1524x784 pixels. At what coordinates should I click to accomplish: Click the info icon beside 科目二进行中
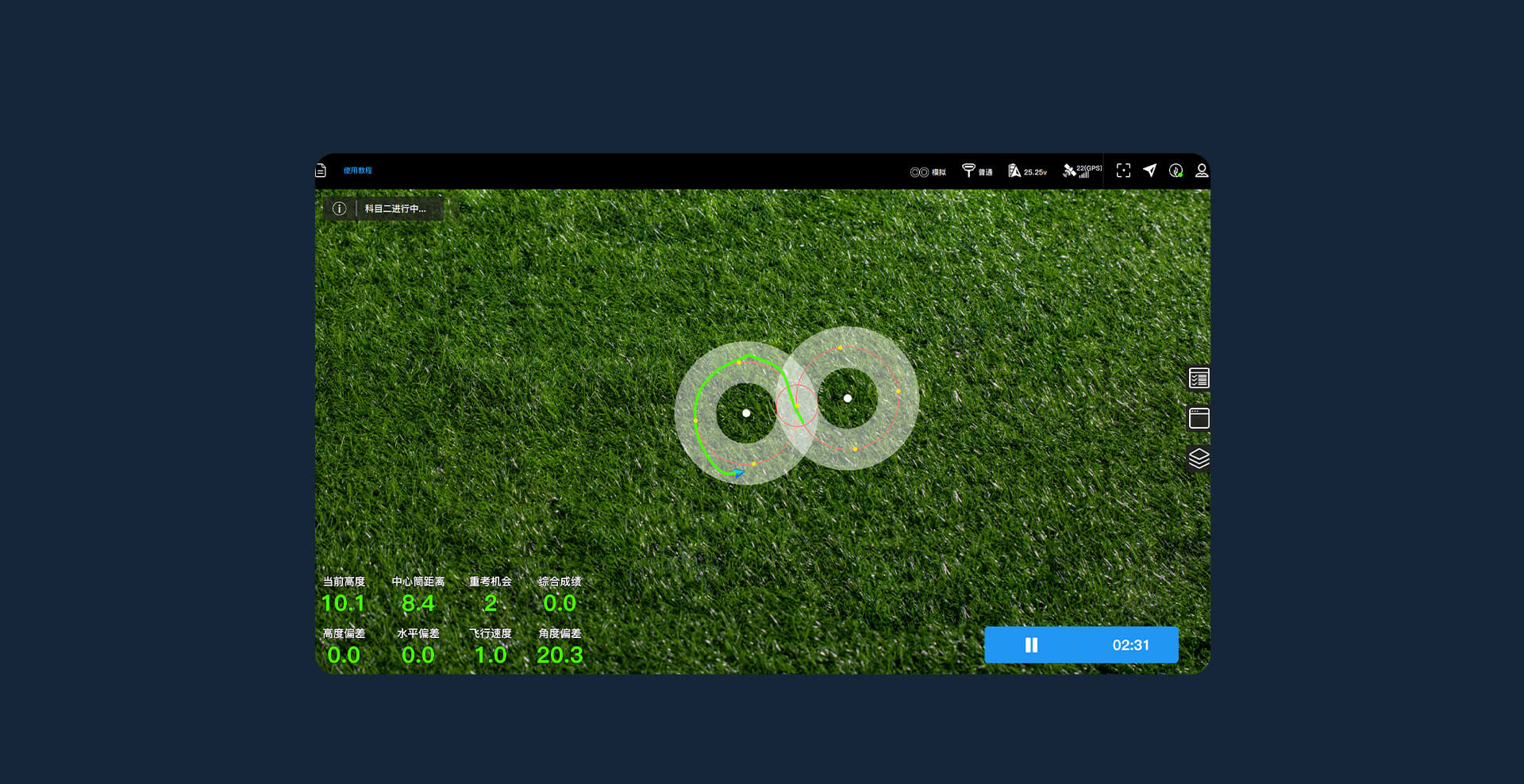[x=339, y=209]
